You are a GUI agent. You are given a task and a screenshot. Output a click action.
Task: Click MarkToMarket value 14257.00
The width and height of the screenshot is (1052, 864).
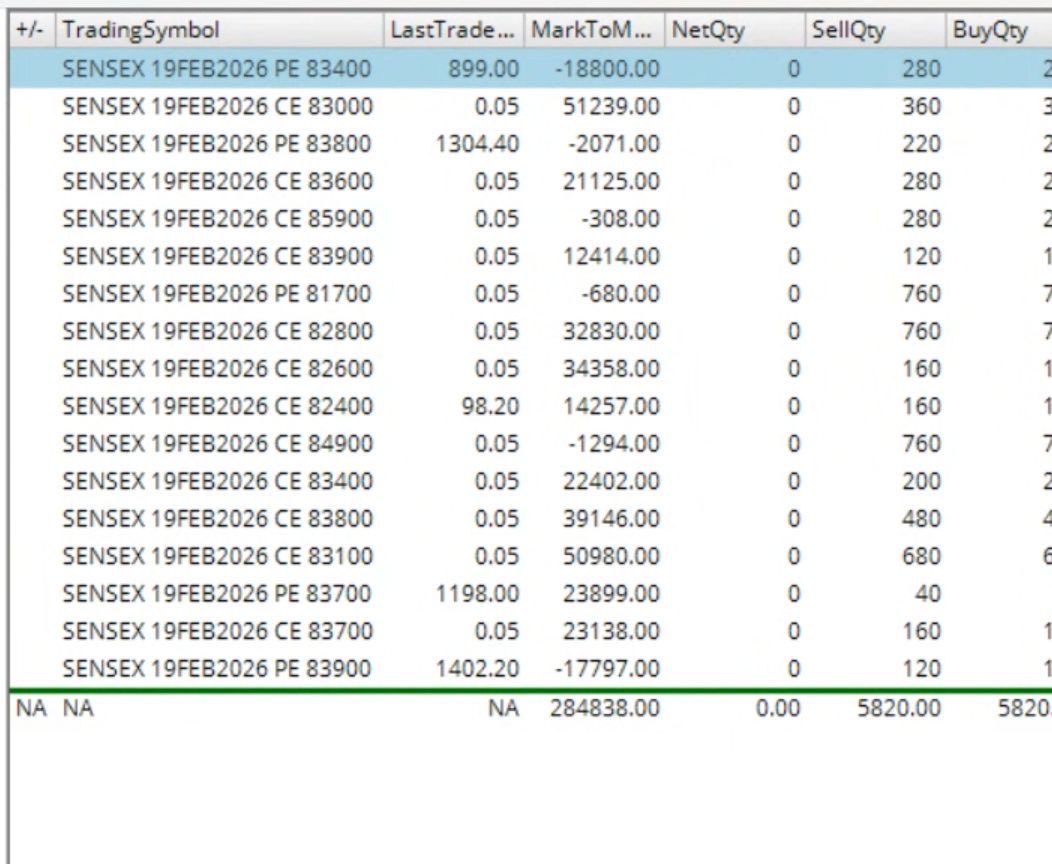(611, 407)
